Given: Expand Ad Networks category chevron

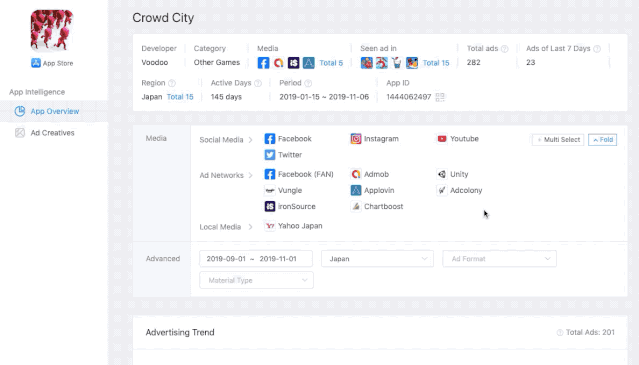Looking at the screenshot, I should [250, 175].
